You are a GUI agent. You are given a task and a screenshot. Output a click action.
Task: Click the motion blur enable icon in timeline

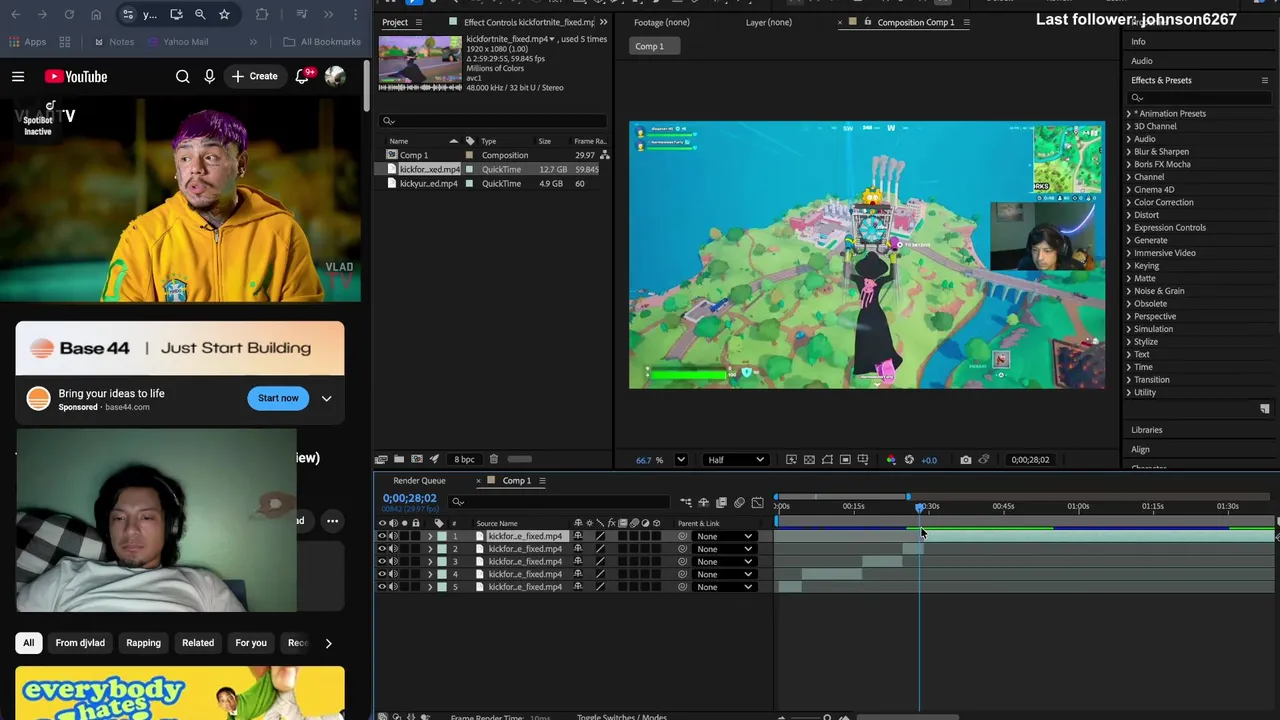[x=739, y=502]
